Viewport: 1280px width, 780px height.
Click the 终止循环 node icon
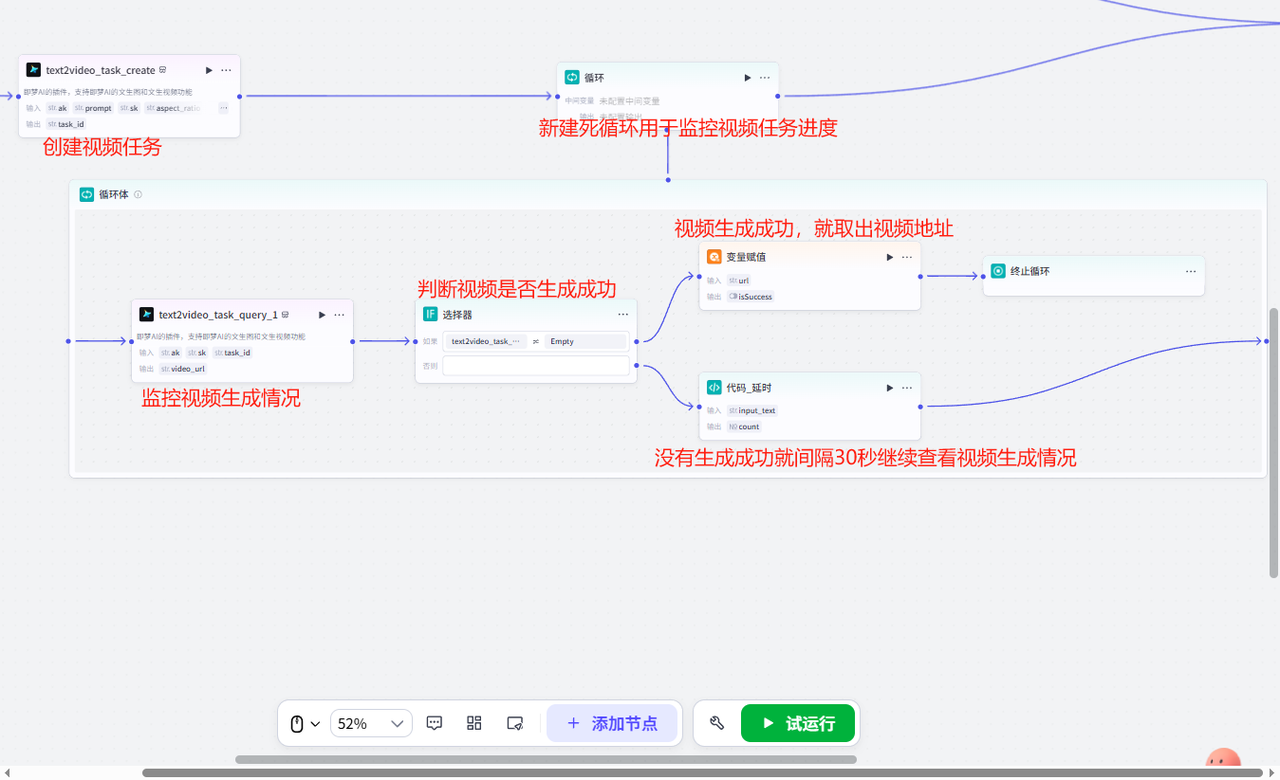(x=998, y=271)
